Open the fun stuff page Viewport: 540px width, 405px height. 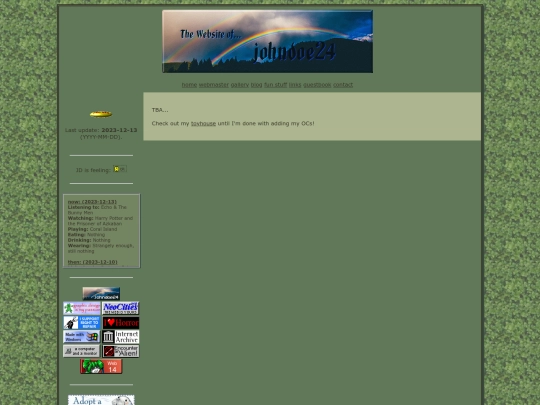pyautogui.click(x=275, y=85)
